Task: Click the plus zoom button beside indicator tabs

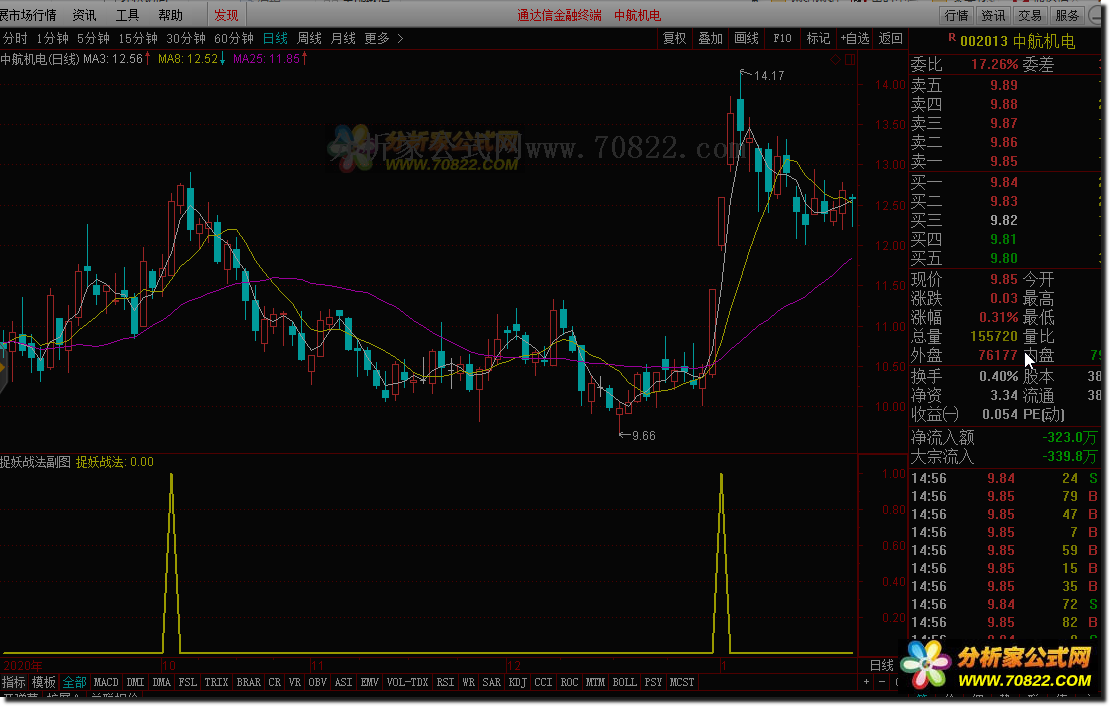Action: [866, 682]
